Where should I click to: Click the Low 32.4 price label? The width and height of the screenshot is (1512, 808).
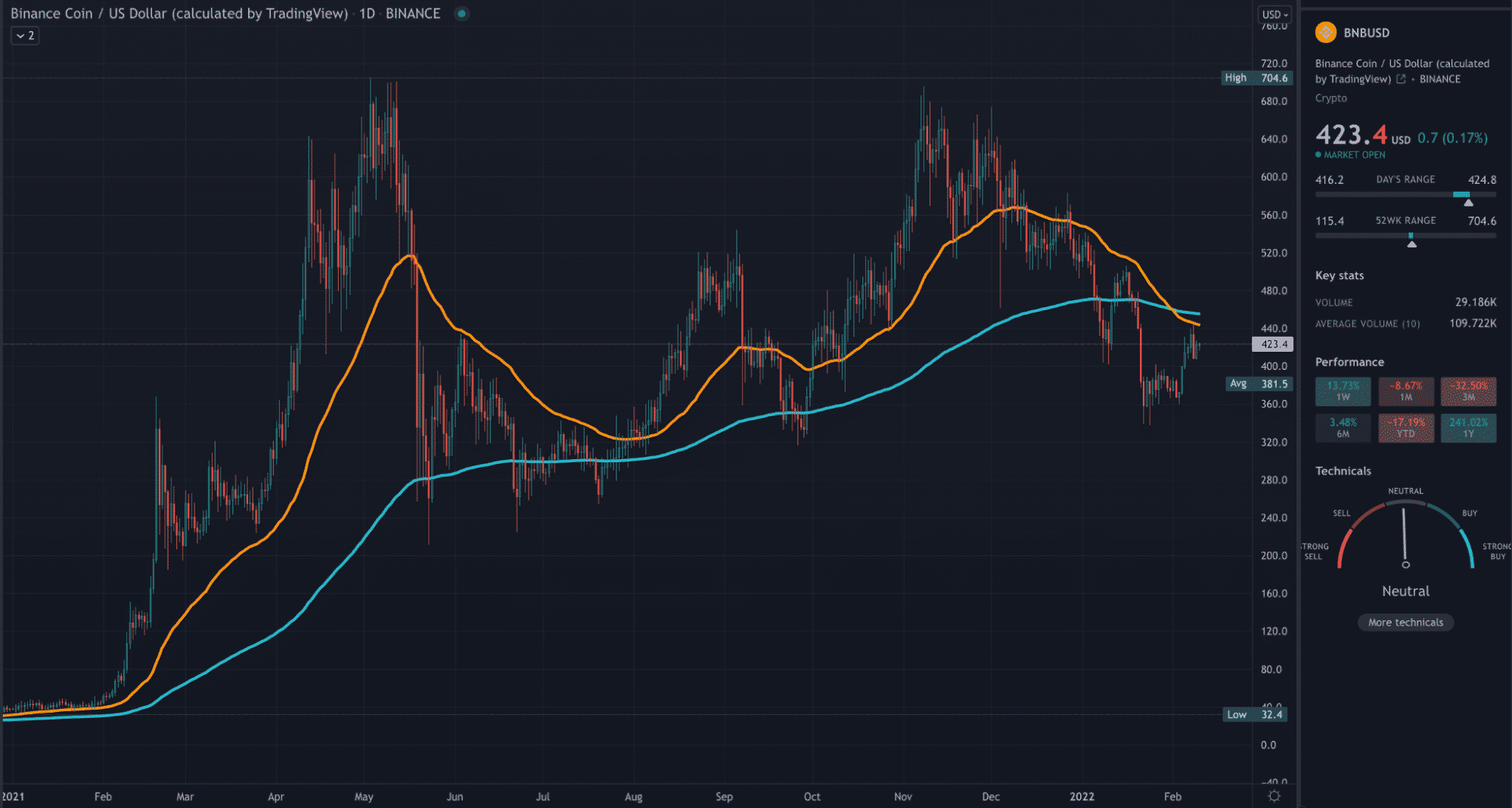(1255, 714)
